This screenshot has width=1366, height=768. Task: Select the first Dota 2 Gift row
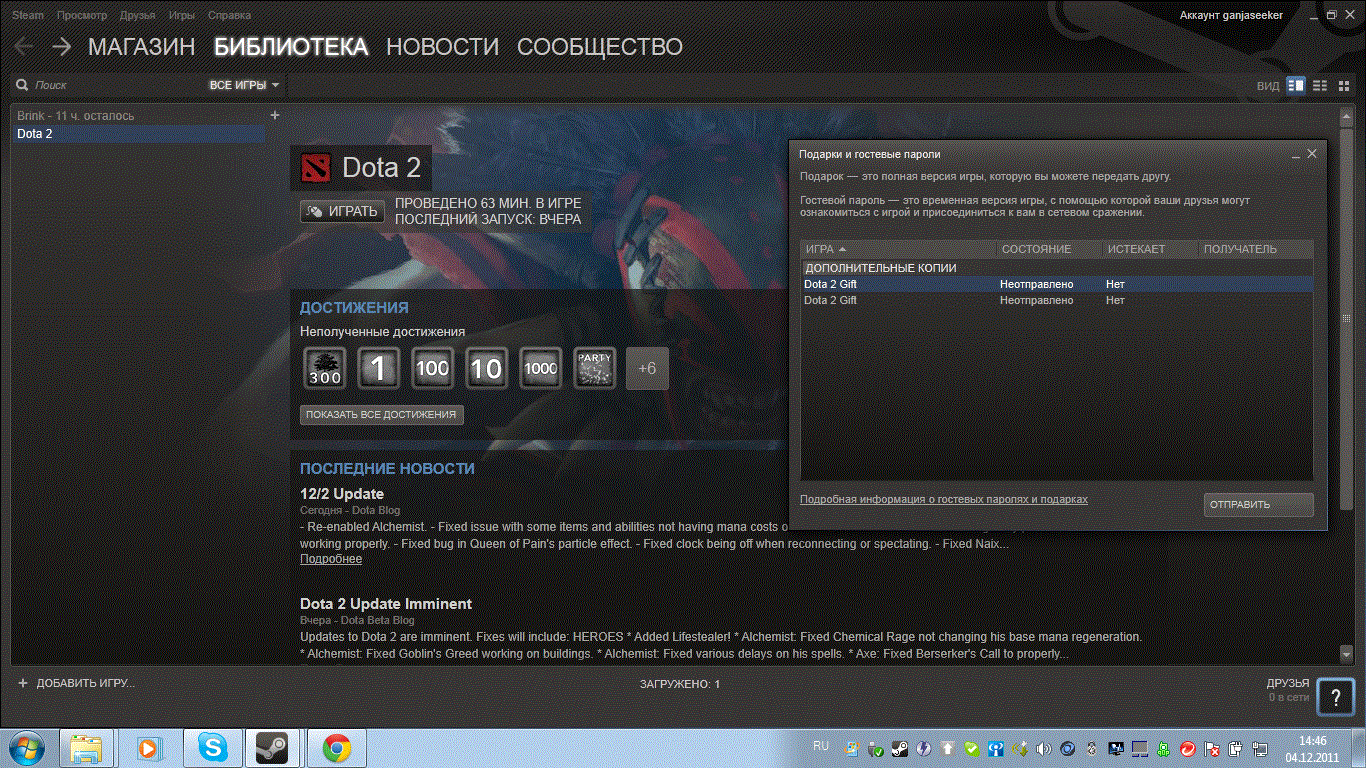(x=1057, y=284)
